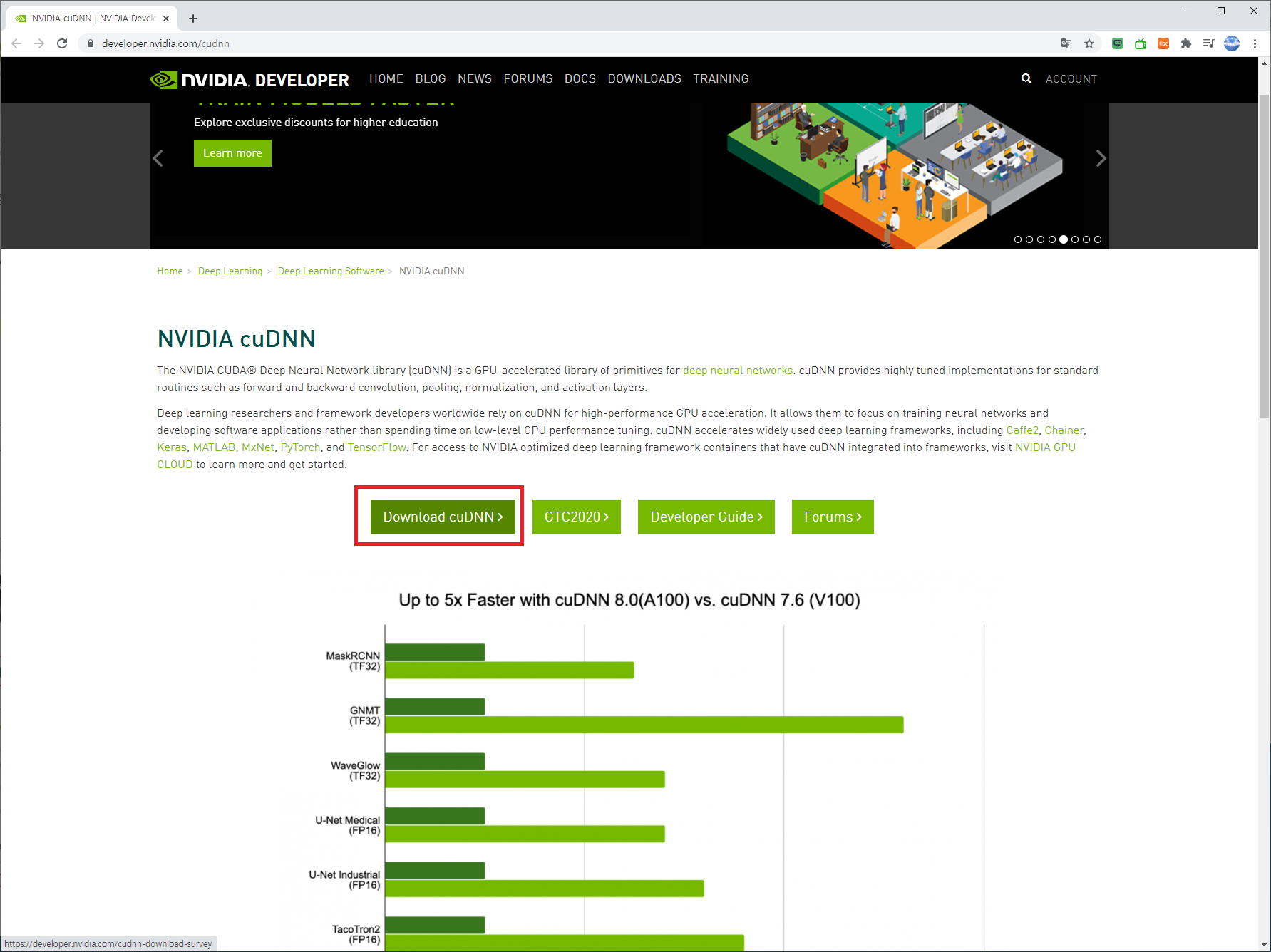Open the site search magnifier icon
This screenshot has height=952, width=1271.
click(1026, 78)
